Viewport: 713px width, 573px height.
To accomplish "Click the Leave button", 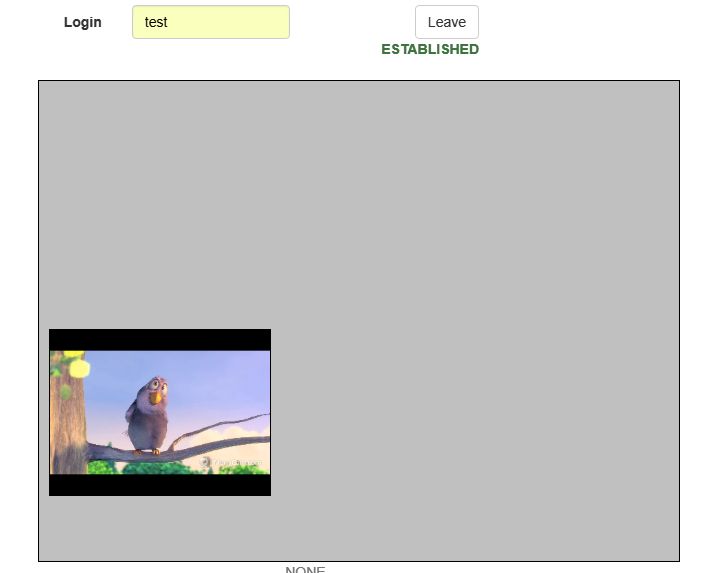I will [446, 22].
